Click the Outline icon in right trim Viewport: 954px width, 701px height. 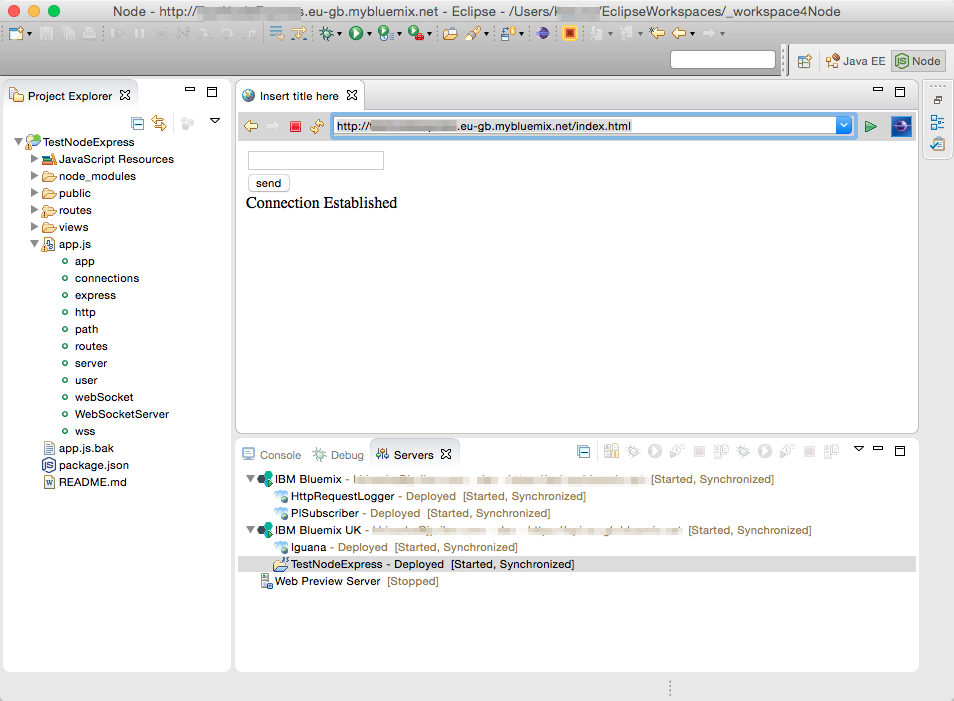(x=938, y=123)
